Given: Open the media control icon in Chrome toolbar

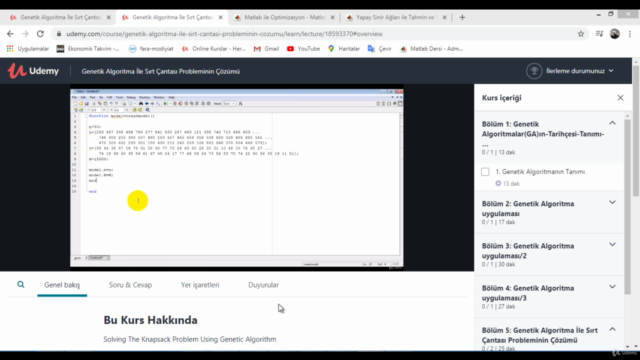Looking at the screenshot, I should point(599,34).
